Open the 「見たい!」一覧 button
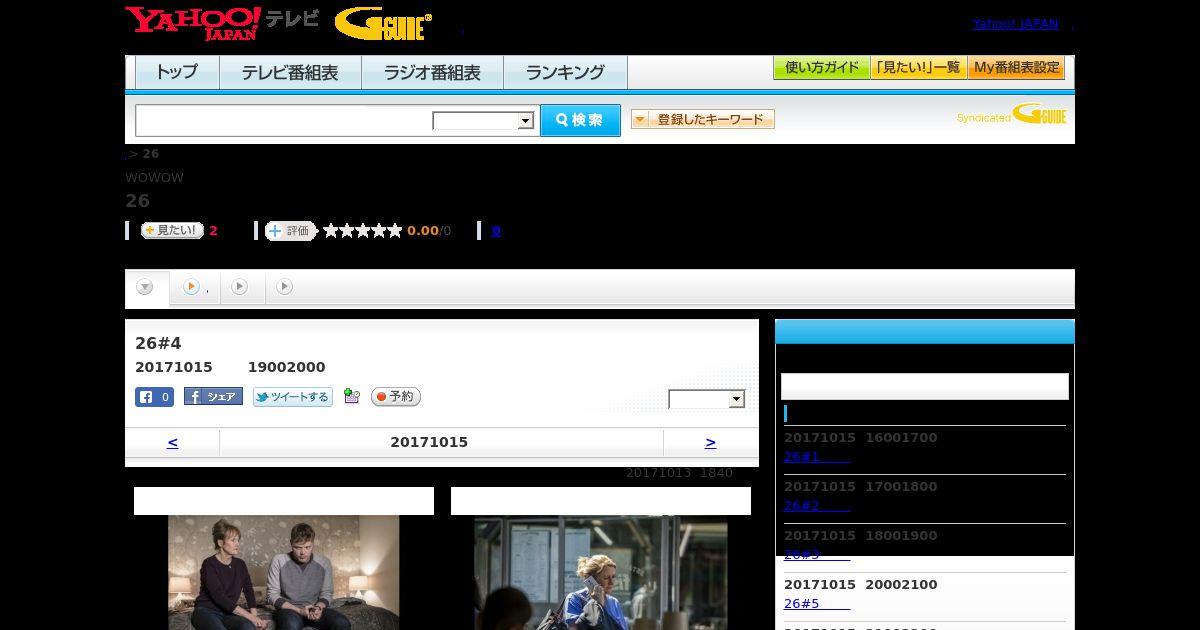The image size is (1200, 630). pyautogui.click(x=918, y=68)
